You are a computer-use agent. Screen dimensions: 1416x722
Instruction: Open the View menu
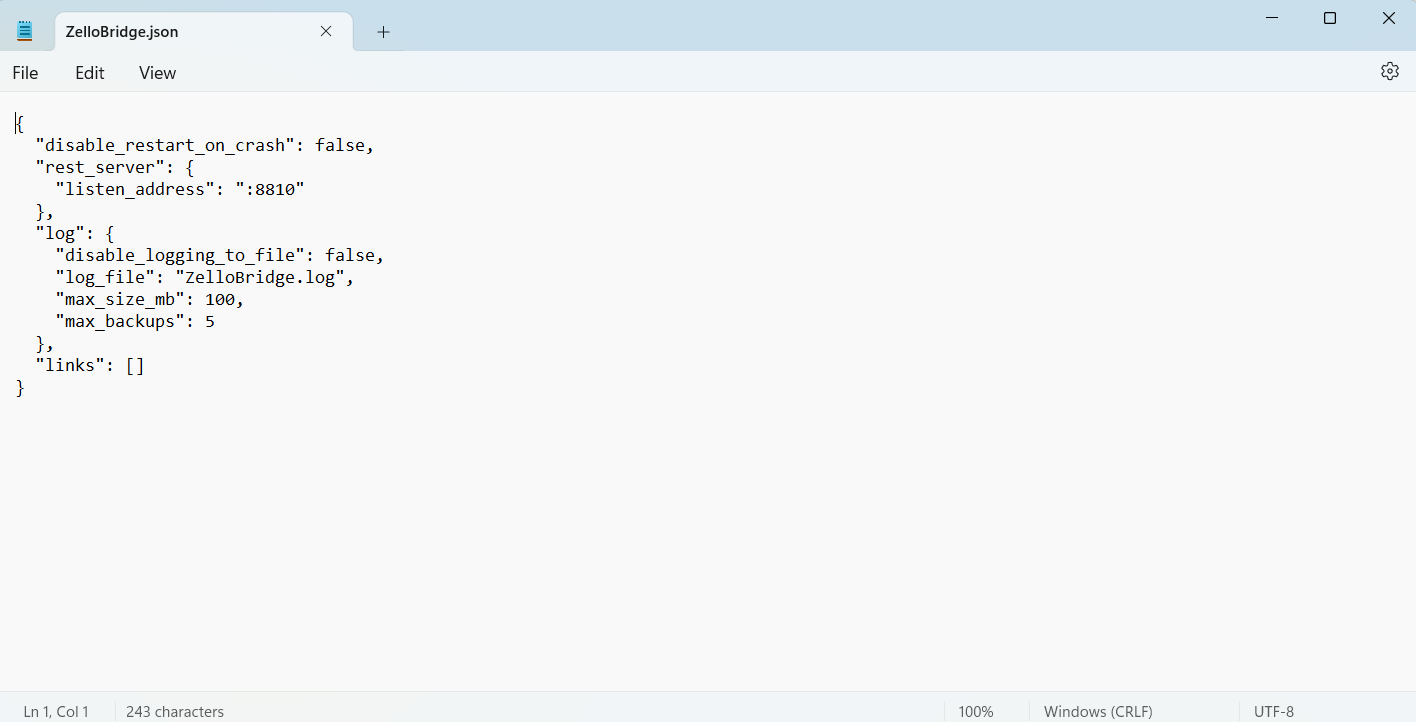tap(157, 73)
